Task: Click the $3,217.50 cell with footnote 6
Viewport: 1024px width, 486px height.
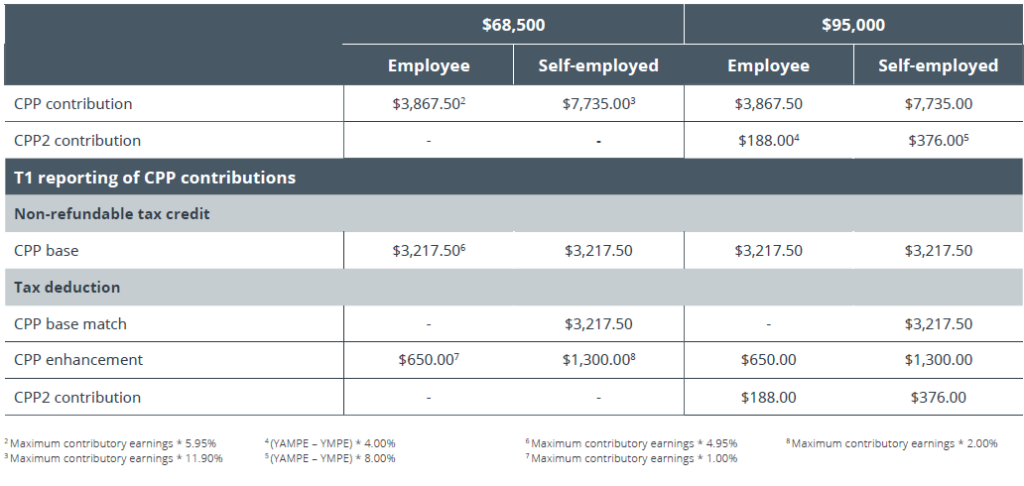Action: 428,251
